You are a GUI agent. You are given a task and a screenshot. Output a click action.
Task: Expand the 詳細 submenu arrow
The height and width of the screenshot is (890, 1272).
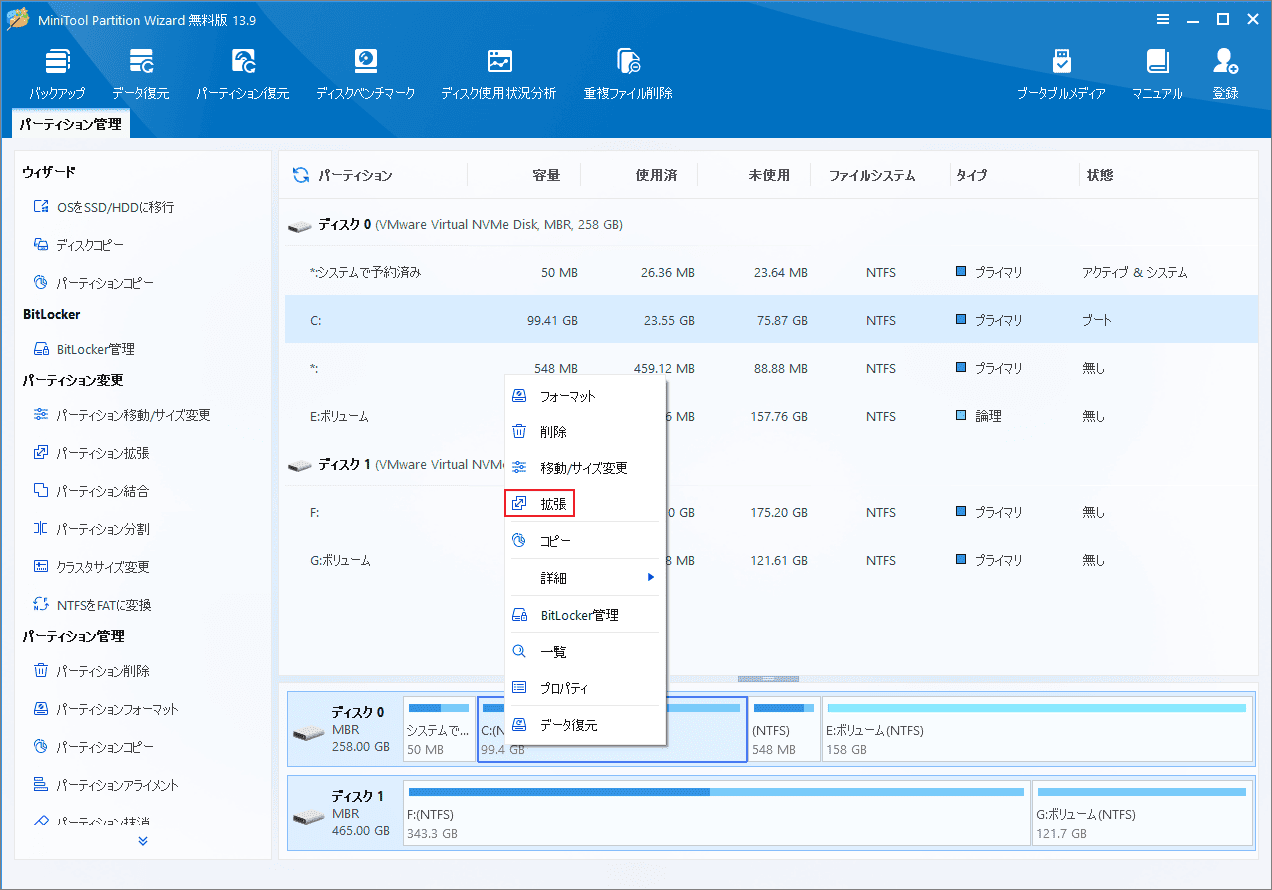651,577
